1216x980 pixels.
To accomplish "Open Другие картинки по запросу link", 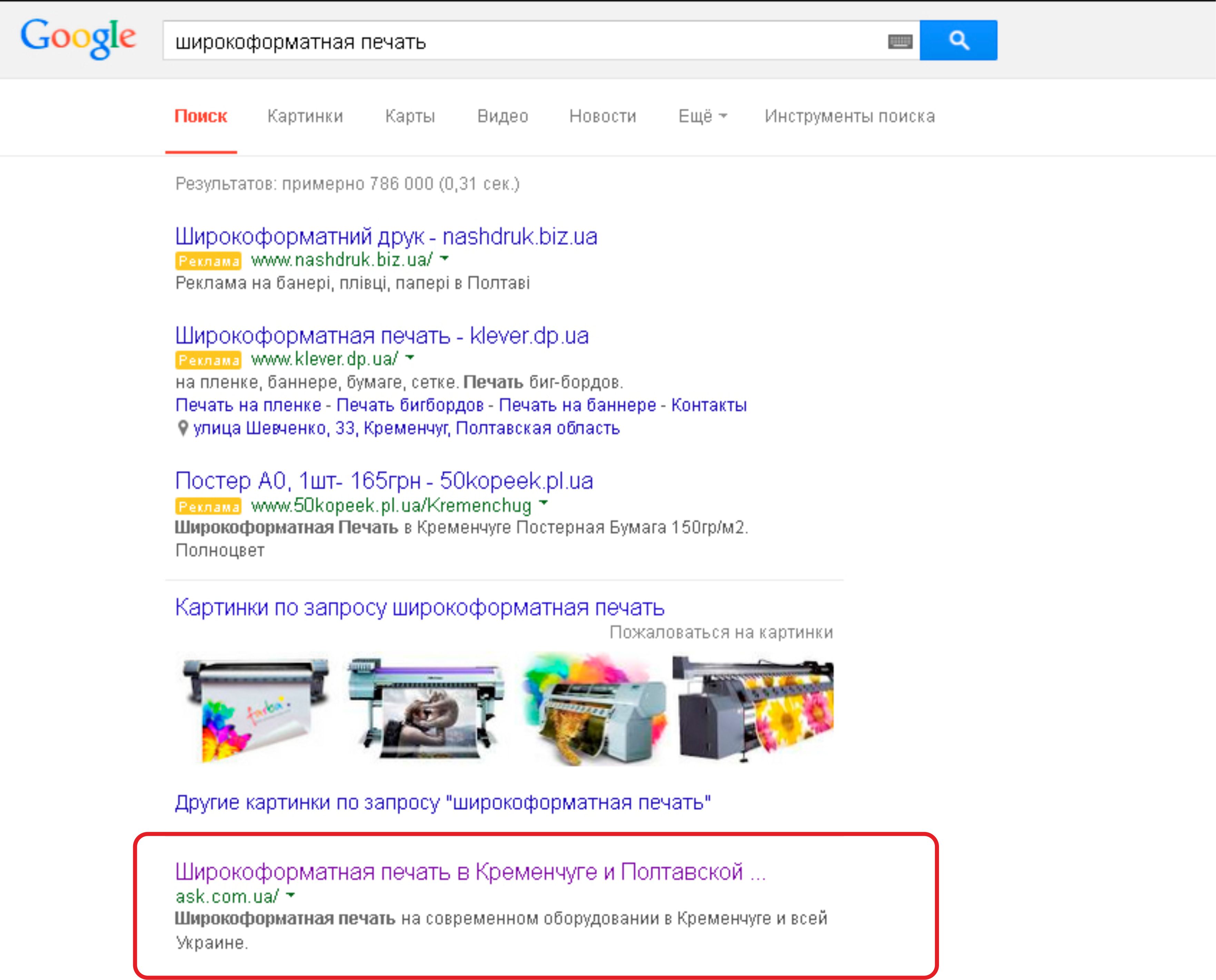I will [443, 803].
